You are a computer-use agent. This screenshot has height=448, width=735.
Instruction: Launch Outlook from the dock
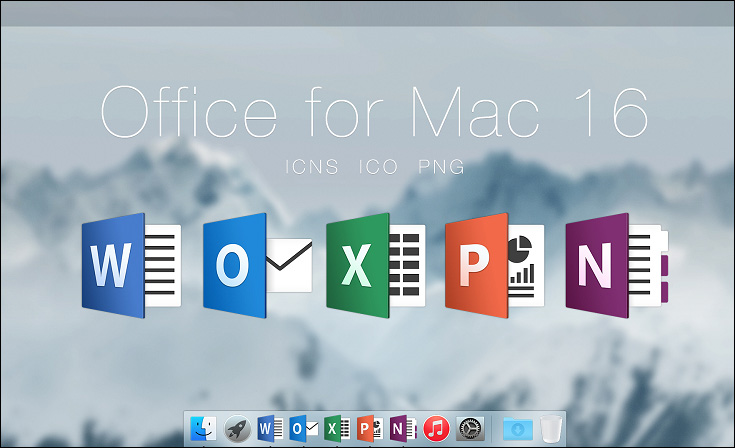[304, 428]
